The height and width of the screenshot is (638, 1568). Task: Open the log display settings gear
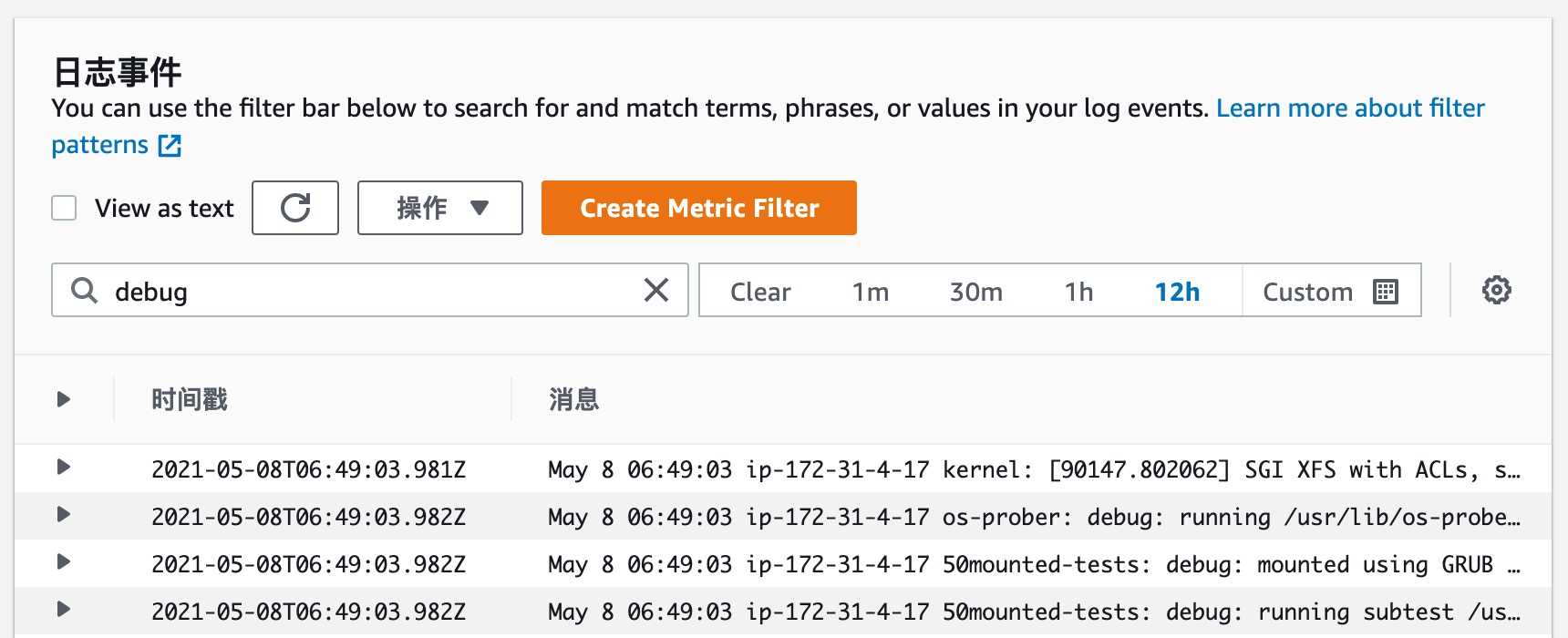tap(1496, 290)
